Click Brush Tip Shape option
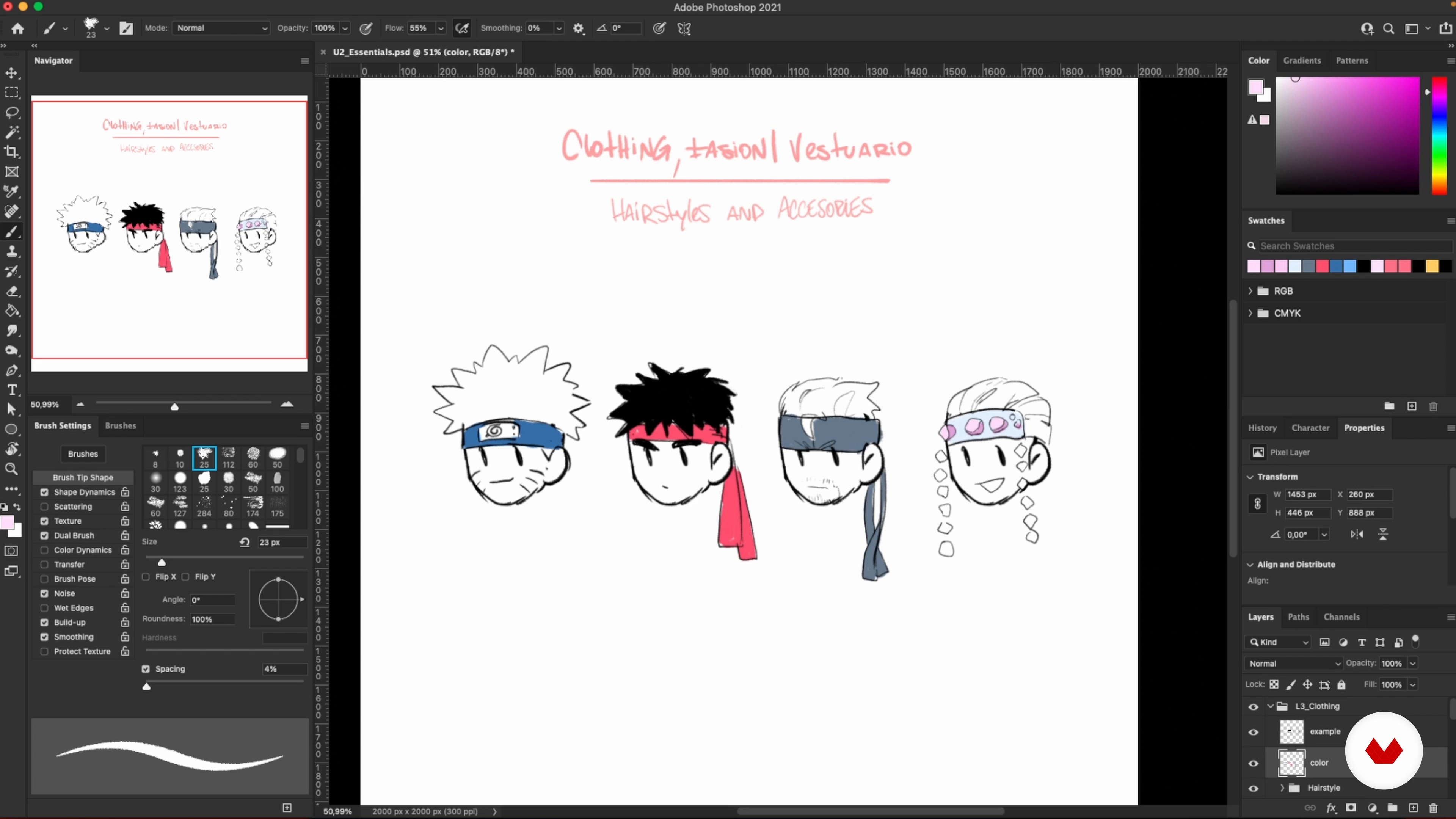This screenshot has width=1456, height=819. pyautogui.click(x=83, y=478)
